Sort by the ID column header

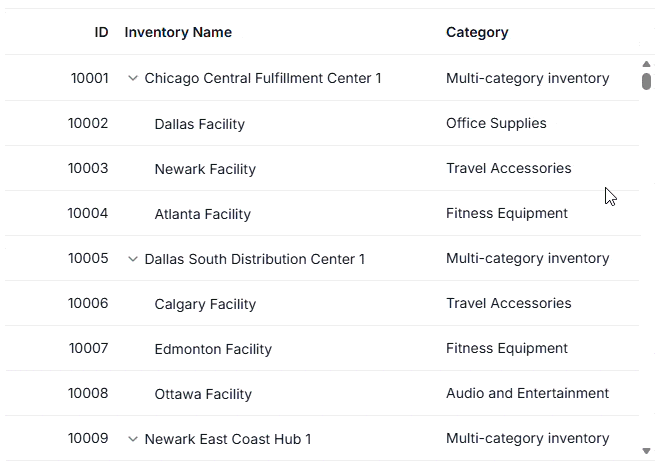[101, 32]
